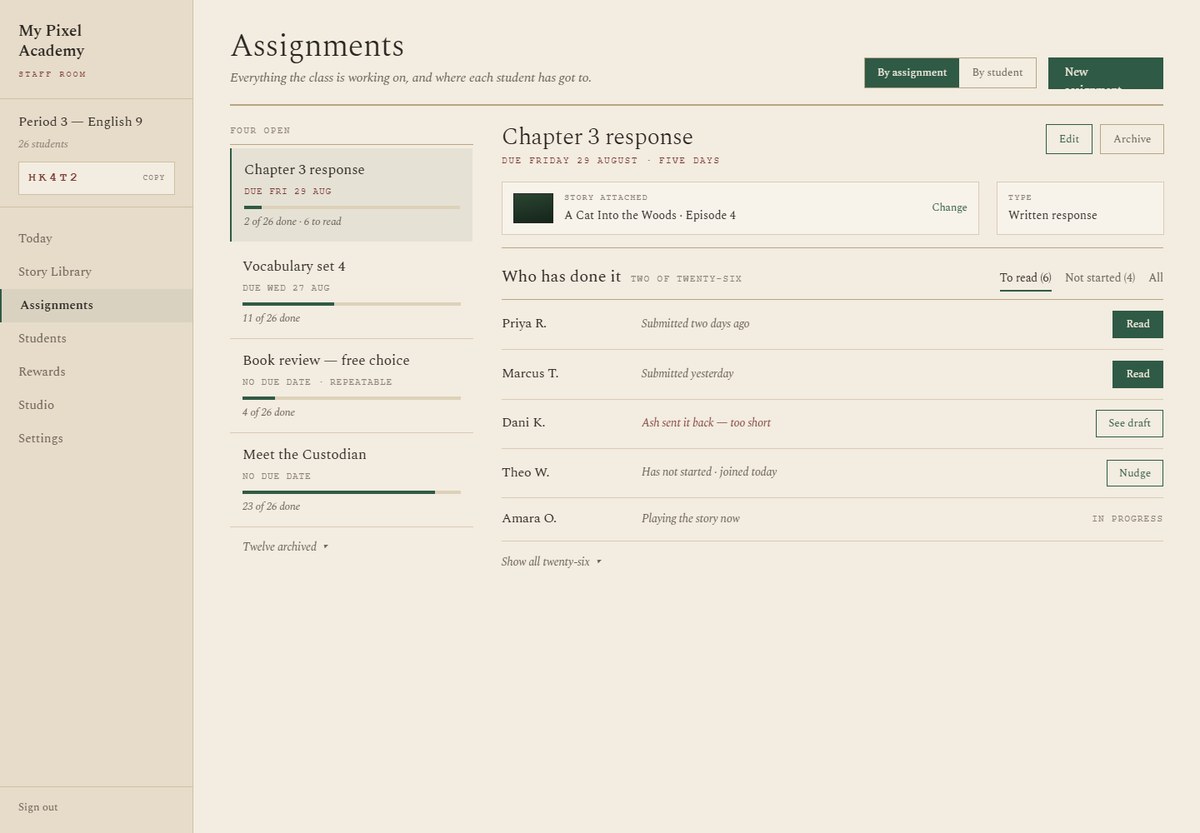This screenshot has height=833, width=1200.
Task: Open the Studio section
Action: 36,405
